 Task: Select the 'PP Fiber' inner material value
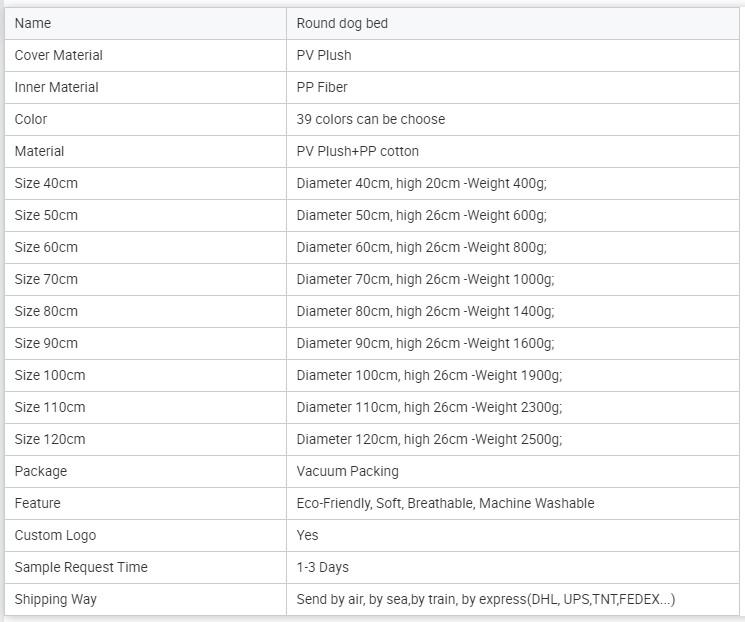pos(322,87)
